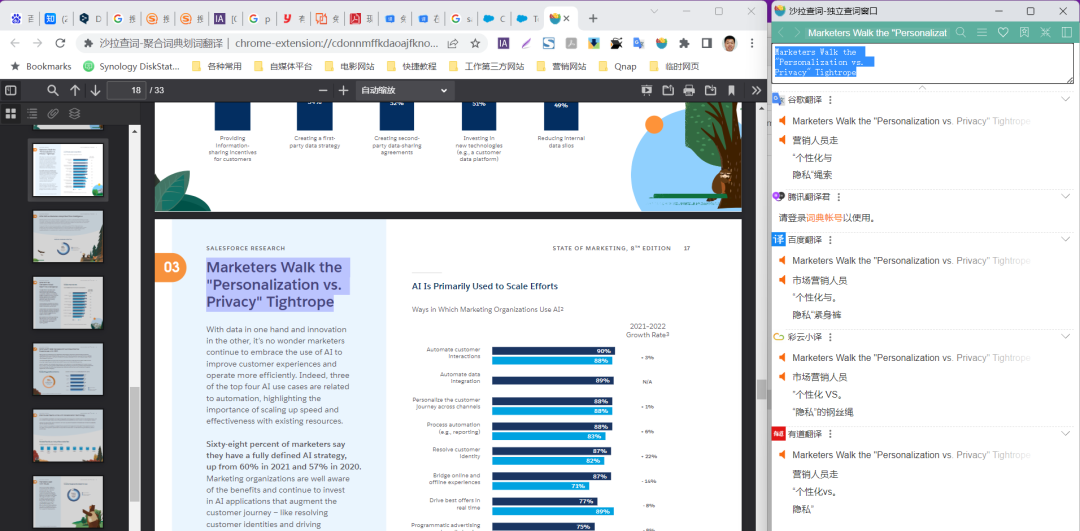This screenshot has width=1080, height=531.
Task: Open Chrome Extensions puzzle icon
Action: click(x=684, y=43)
